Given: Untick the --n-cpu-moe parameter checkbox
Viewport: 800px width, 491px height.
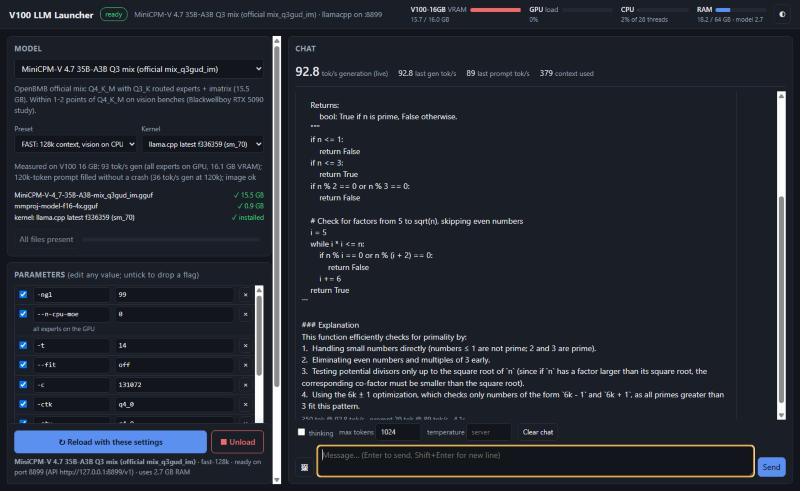Looking at the screenshot, I should [23, 313].
